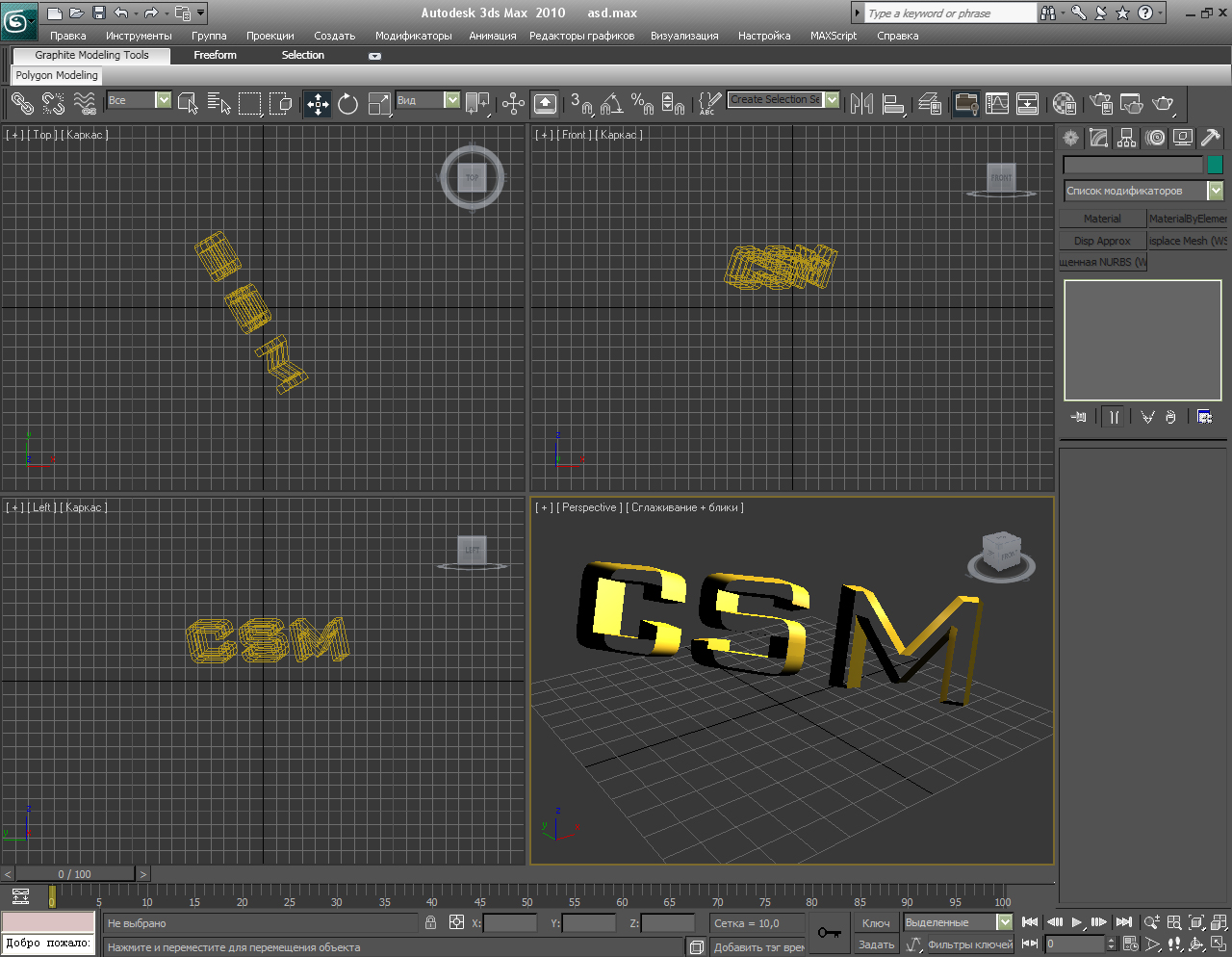Toggle Graphite Modeling Tools ribbon icon
This screenshot has height=957, width=1232.
(x=966, y=103)
